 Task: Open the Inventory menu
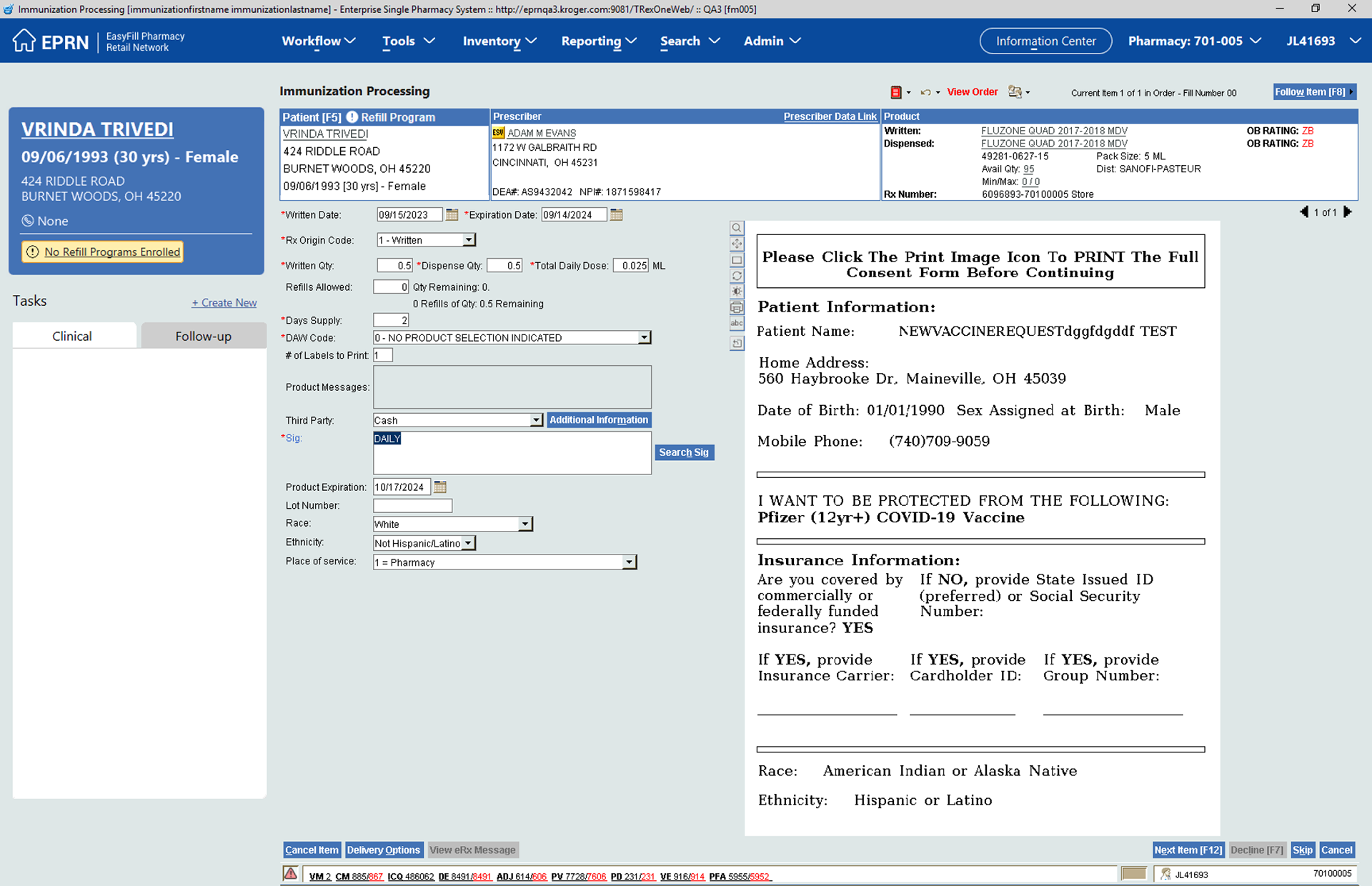point(499,41)
